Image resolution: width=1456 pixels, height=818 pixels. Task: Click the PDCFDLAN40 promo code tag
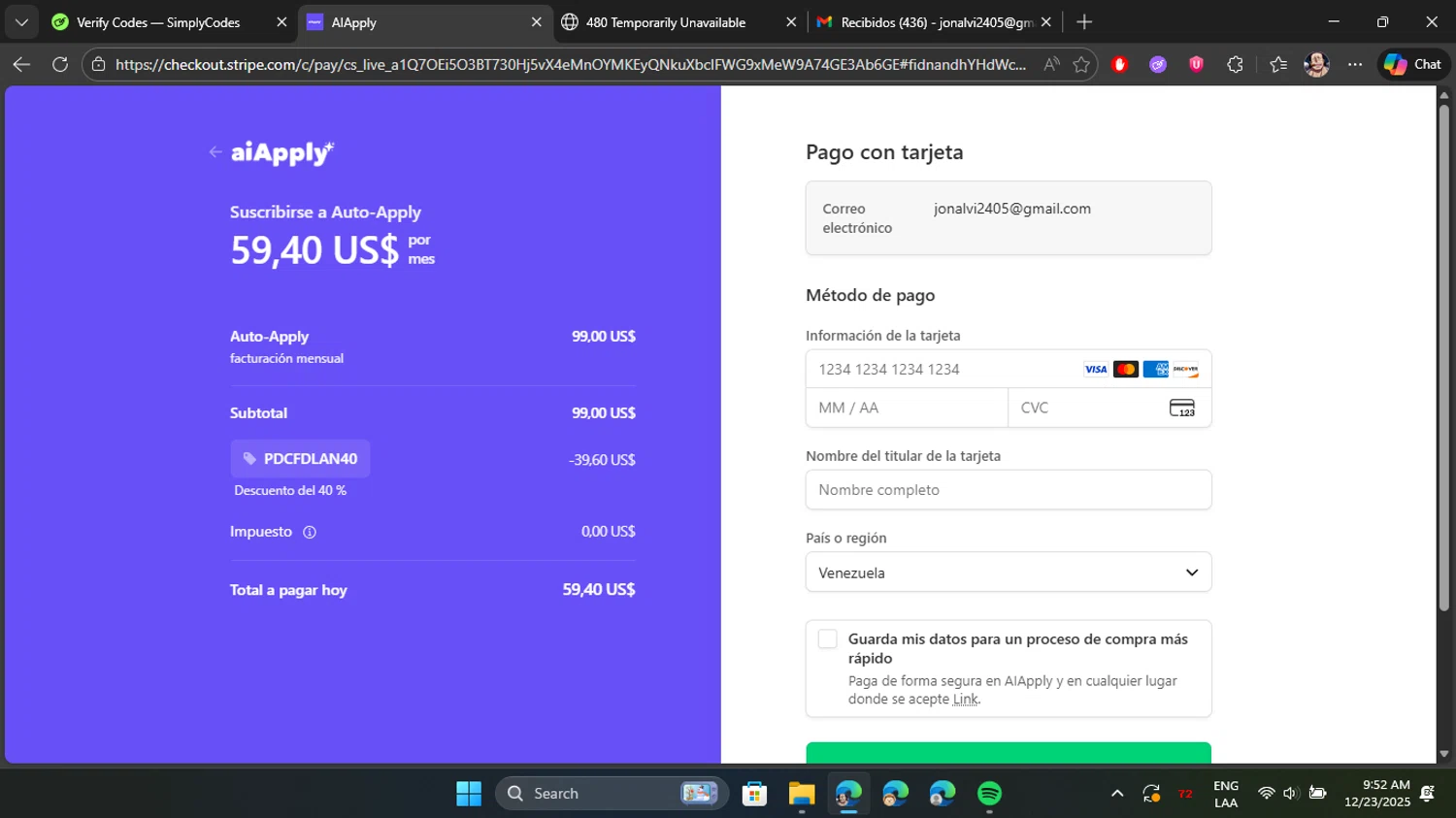coord(300,459)
